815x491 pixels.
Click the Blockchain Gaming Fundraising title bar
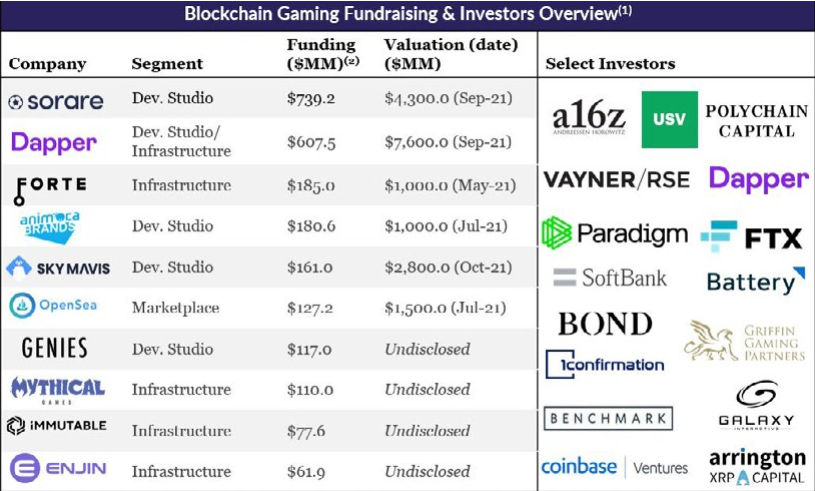[x=408, y=14]
